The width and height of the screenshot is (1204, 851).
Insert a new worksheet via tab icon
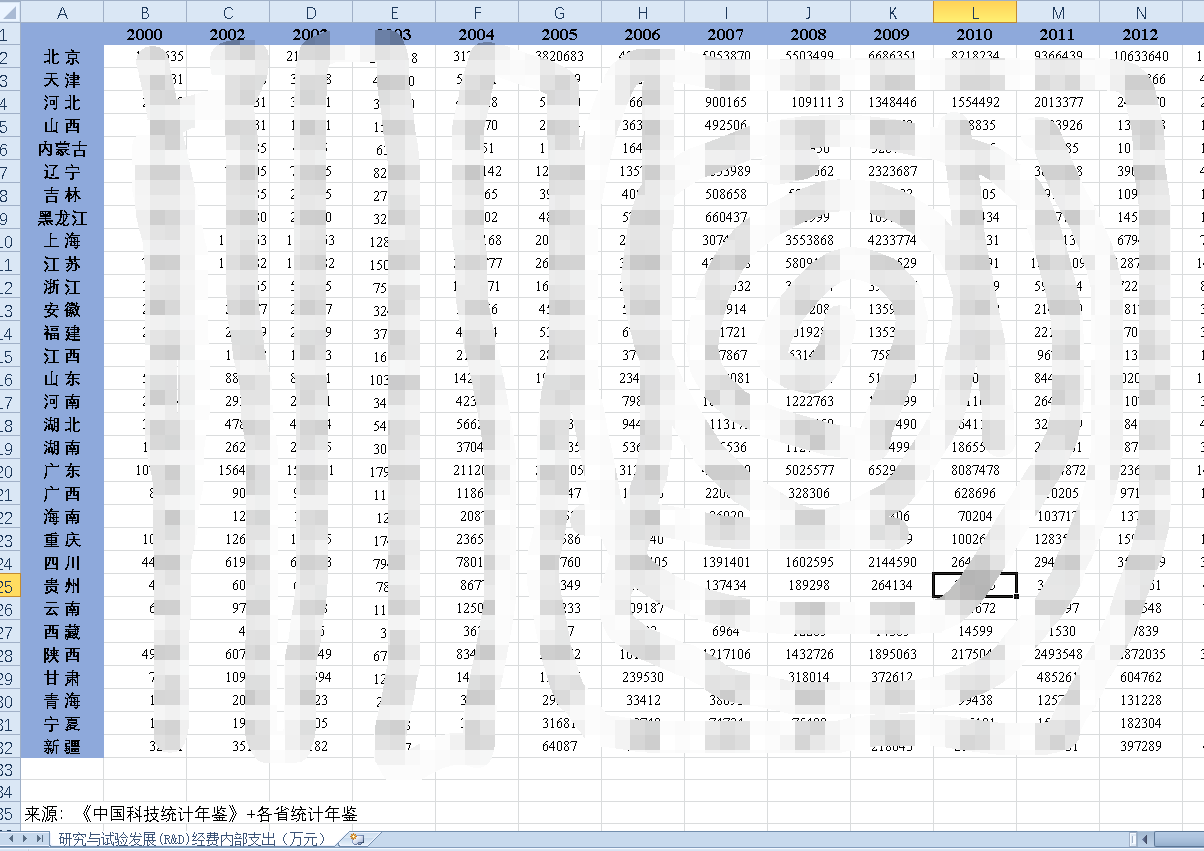(x=356, y=840)
